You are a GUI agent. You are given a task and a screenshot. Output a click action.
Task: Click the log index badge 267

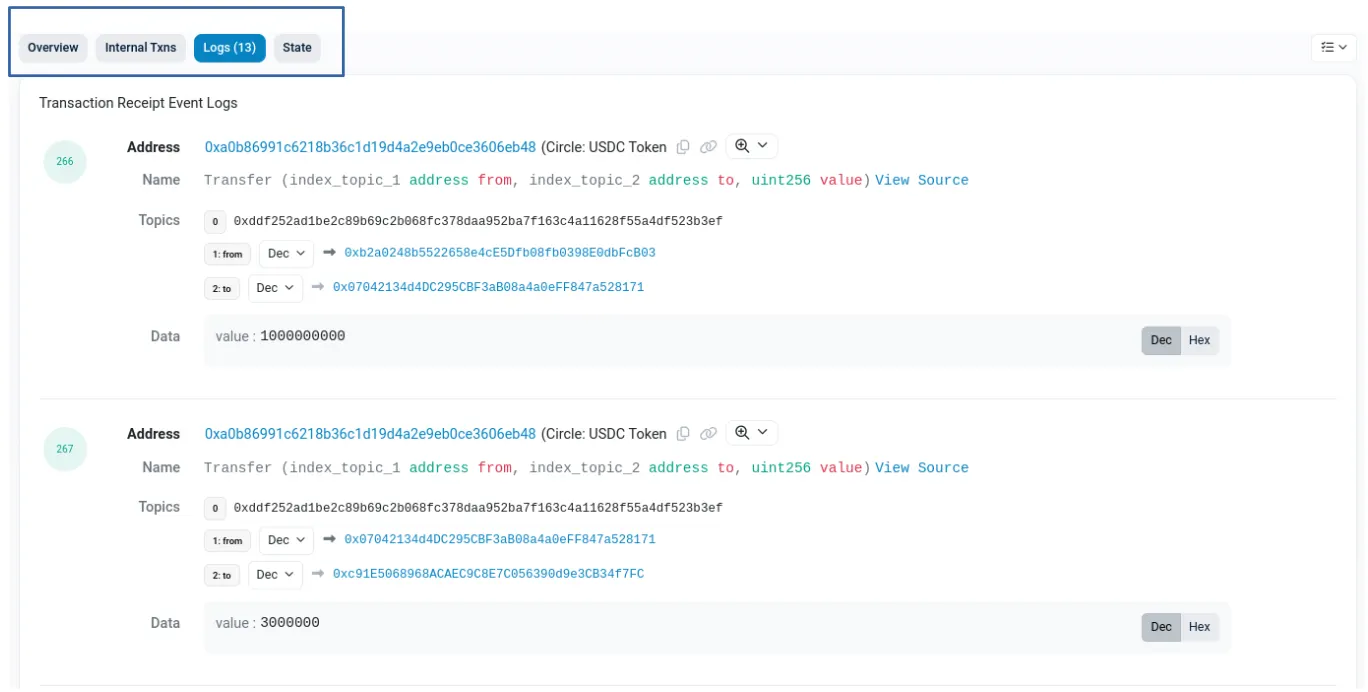(65, 449)
